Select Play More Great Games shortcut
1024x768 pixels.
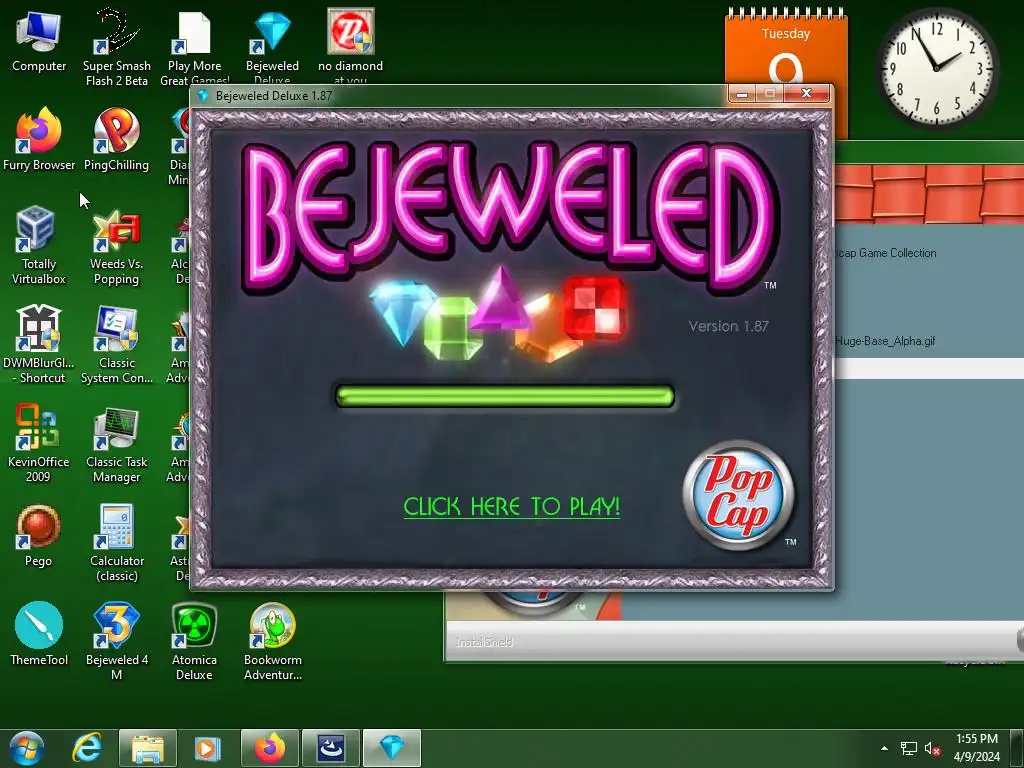[195, 47]
